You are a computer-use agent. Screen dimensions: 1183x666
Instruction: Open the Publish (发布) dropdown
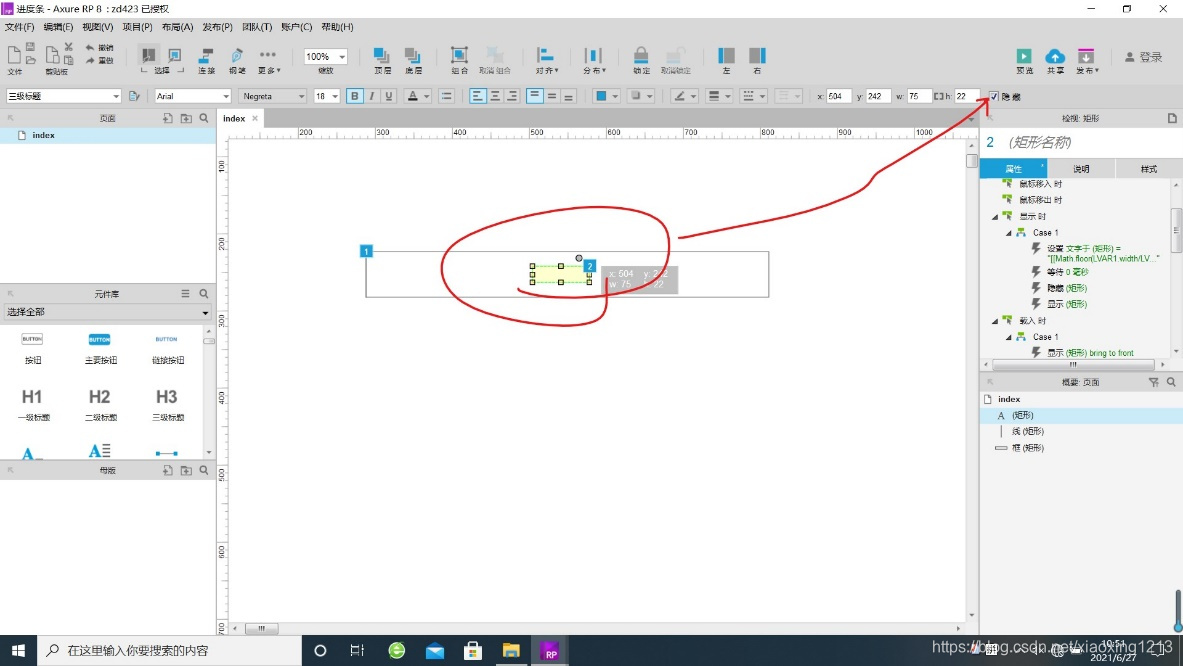1086,60
